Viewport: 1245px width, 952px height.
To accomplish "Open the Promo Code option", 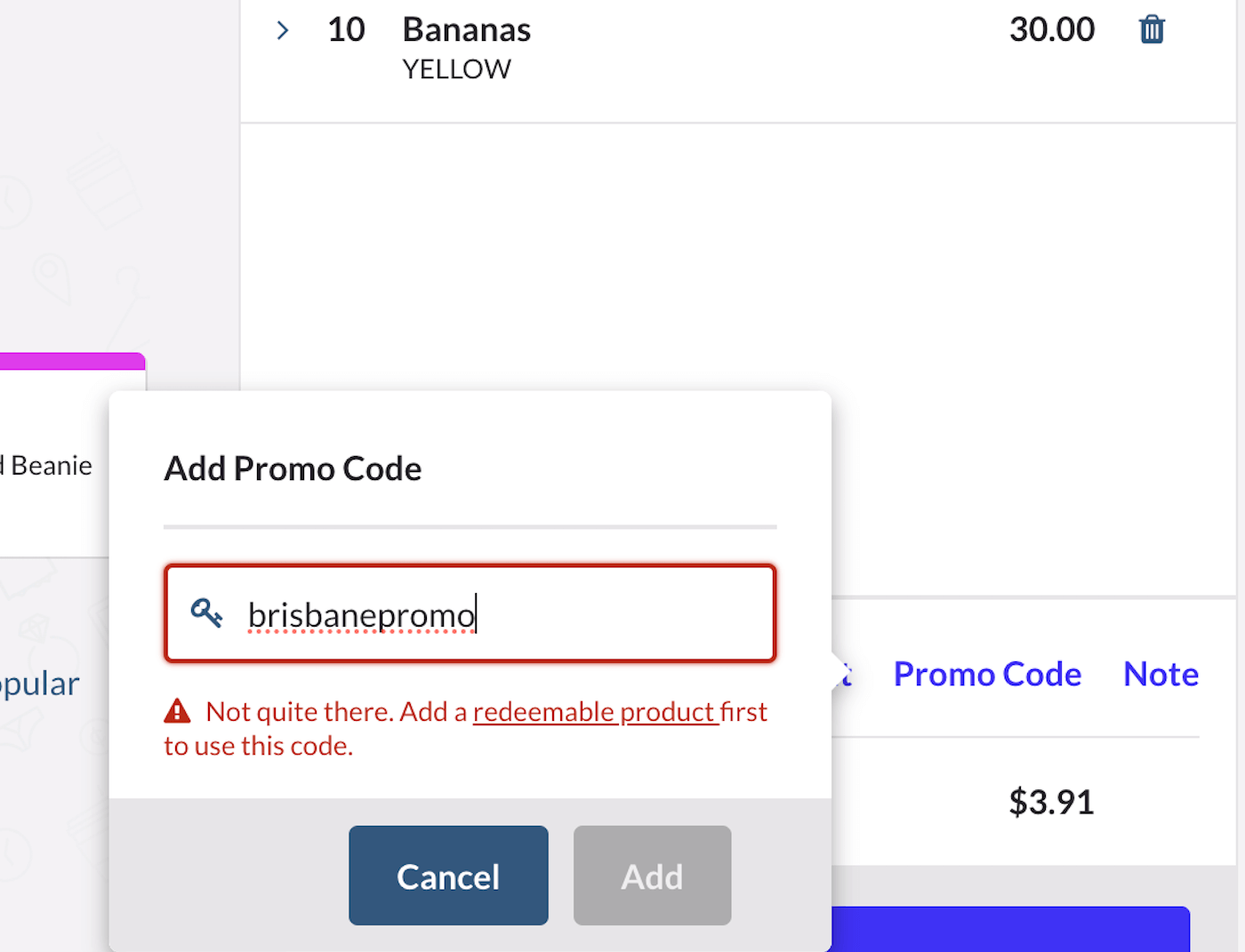I will click(987, 673).
